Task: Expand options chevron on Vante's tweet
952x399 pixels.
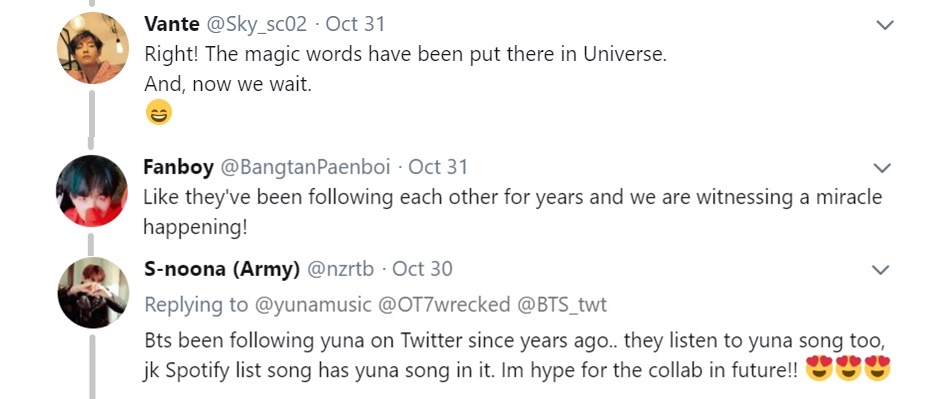Action: point(886,26)
